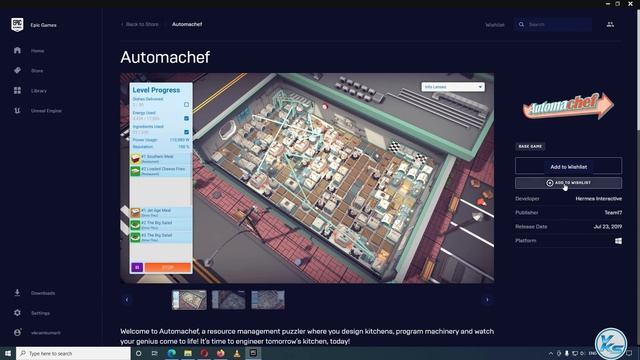The image size is (640, 360).
Task: Select the first screenshot thumbnail
Action: [x=189, y=300]
